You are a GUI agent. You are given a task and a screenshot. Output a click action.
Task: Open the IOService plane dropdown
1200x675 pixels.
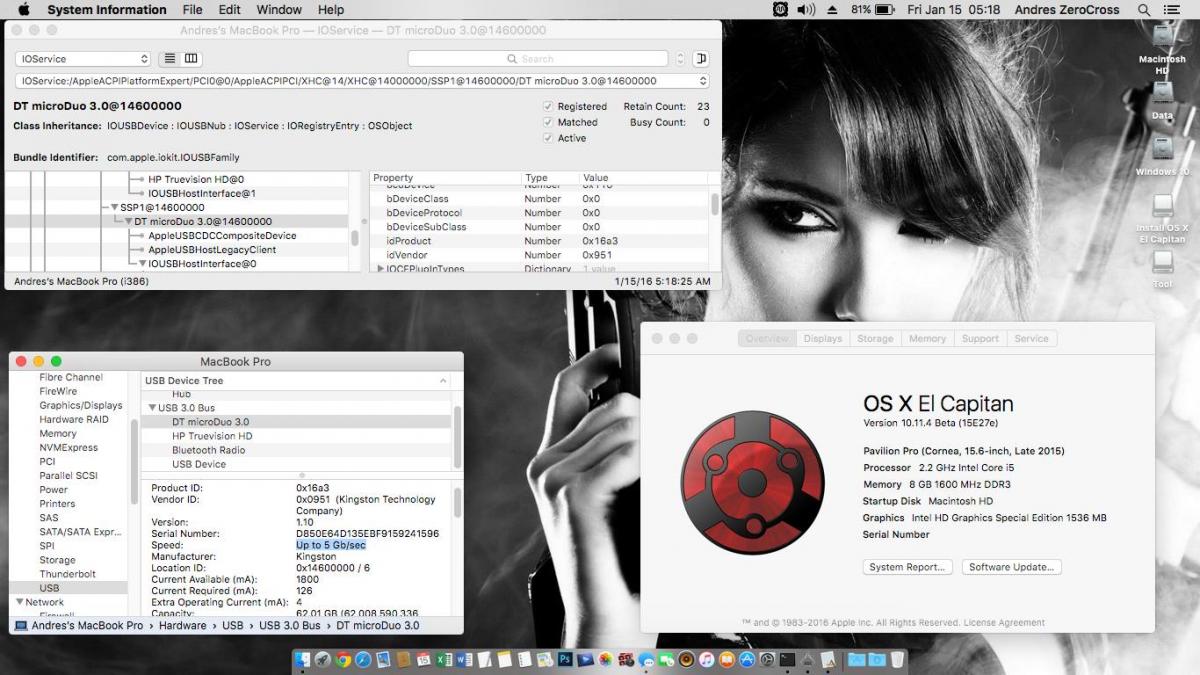click(83, 59)
